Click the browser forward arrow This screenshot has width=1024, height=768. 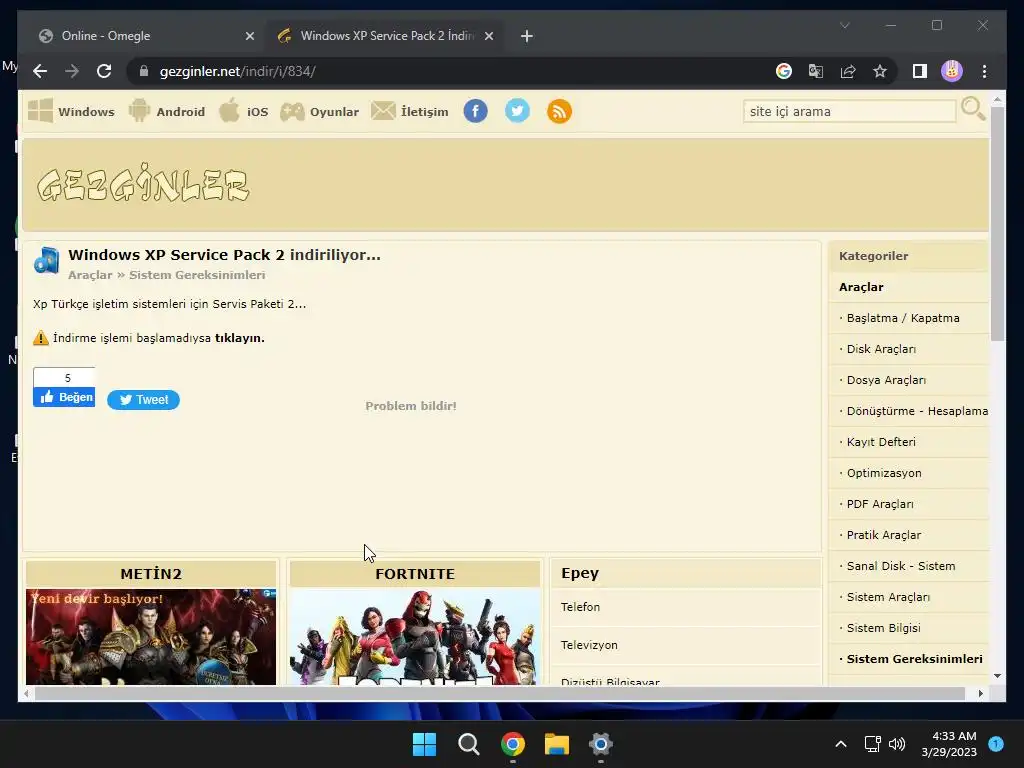click(72, 71)
